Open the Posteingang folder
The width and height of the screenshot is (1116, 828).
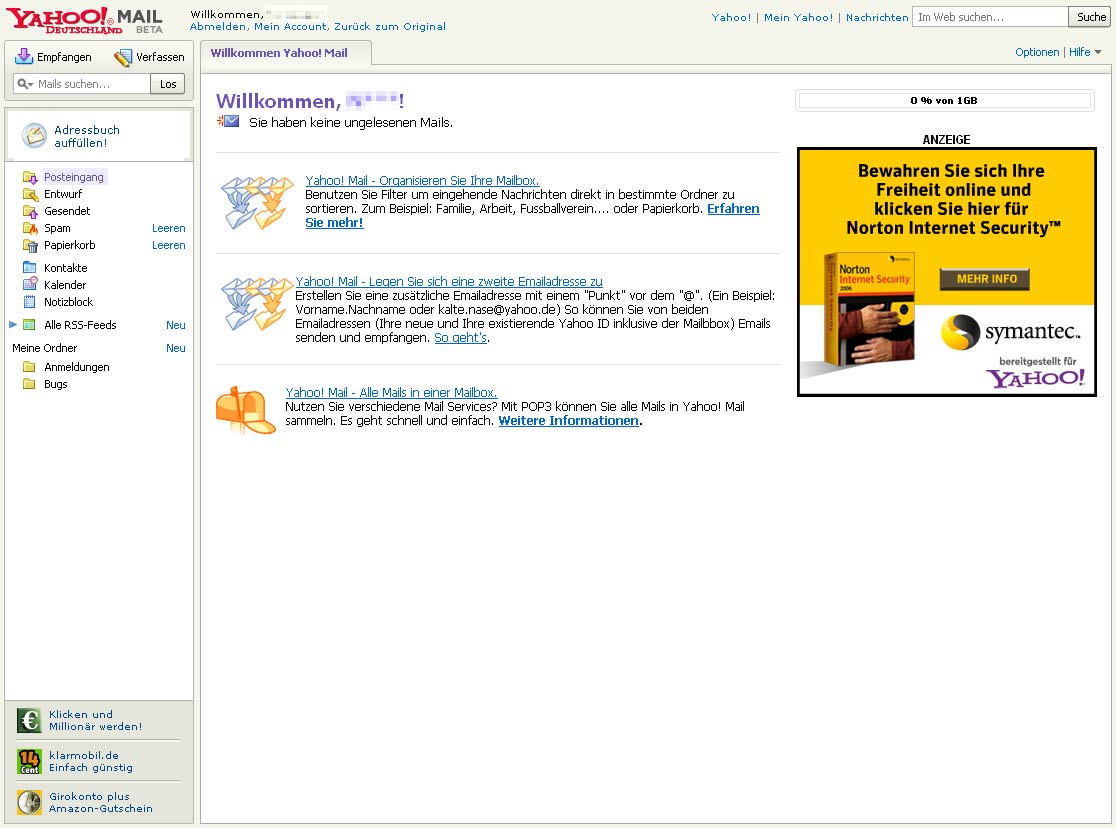click(x=74, y=177)
